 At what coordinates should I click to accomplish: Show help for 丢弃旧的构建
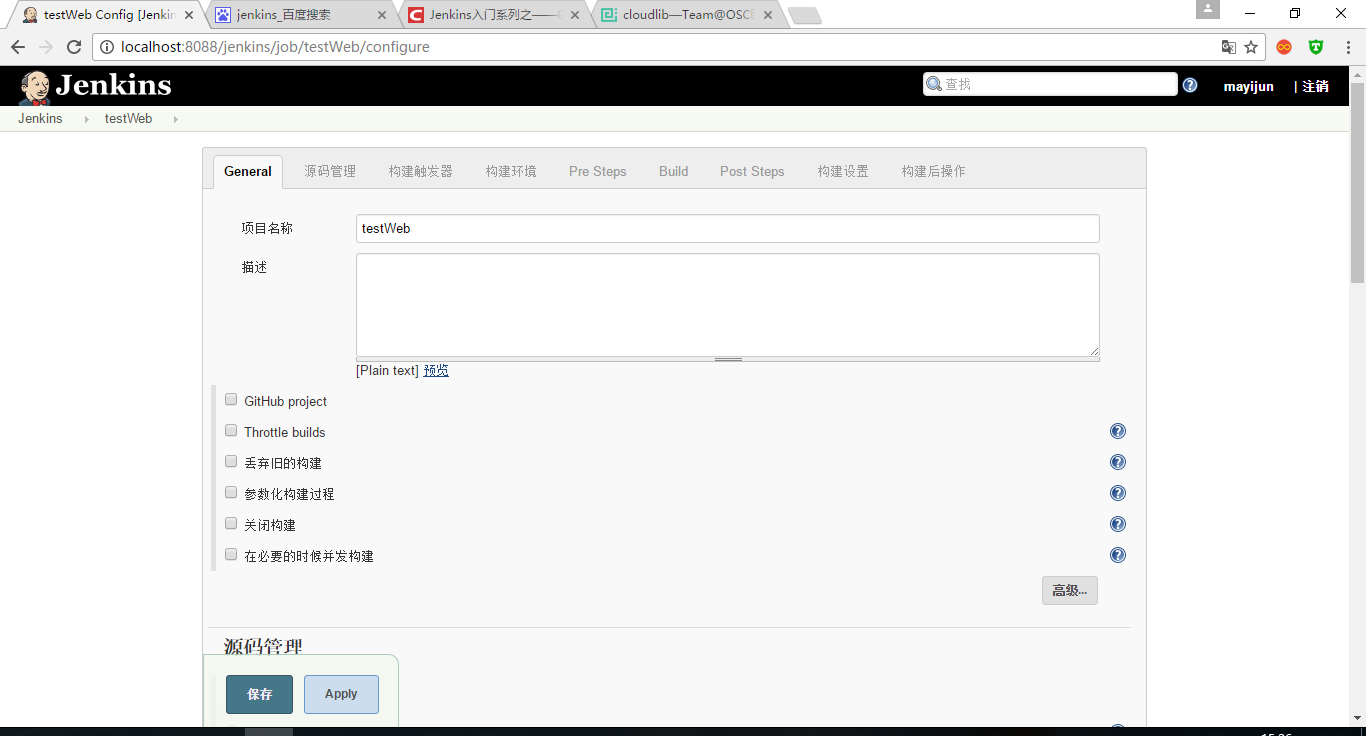coord(1118,462)
